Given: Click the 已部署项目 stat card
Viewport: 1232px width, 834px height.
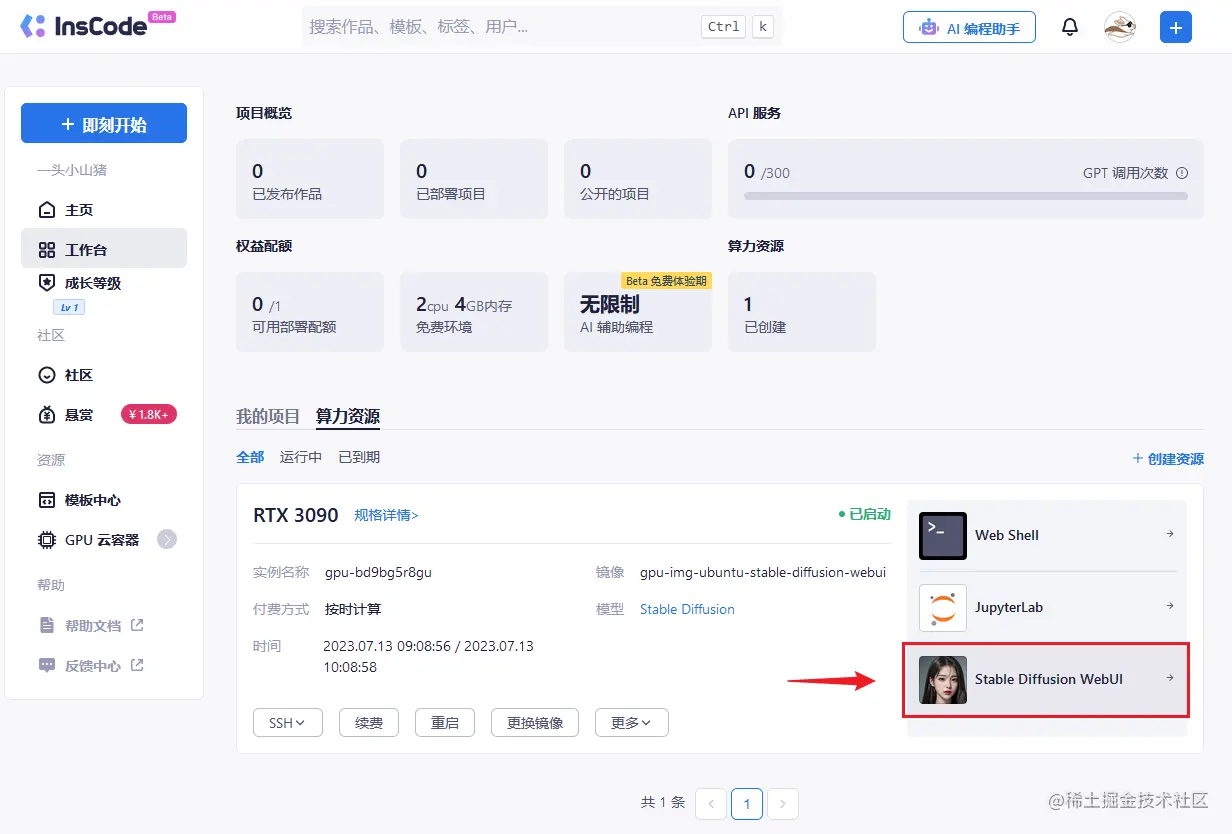Looking at the screenshot, I should tap(474, 179).
